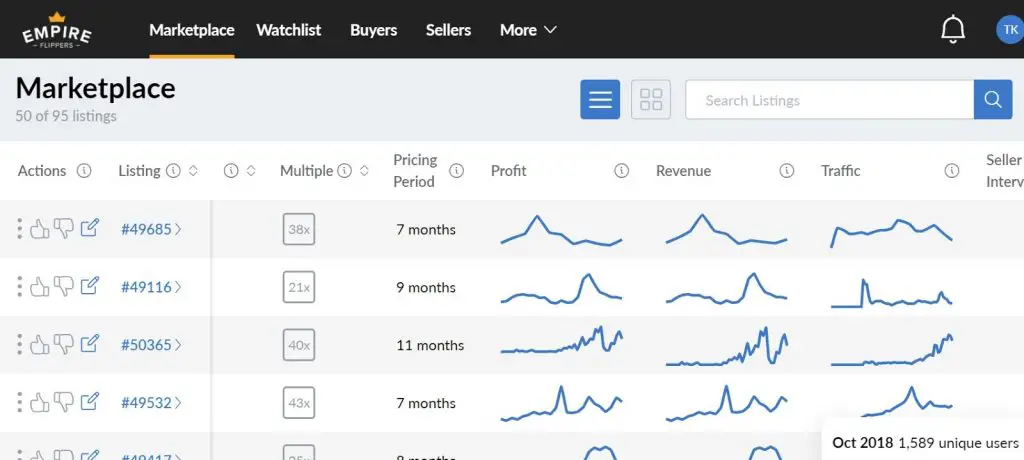
Task: Click profit sparkline for listing #49685
Action: (x=562, y=230)
